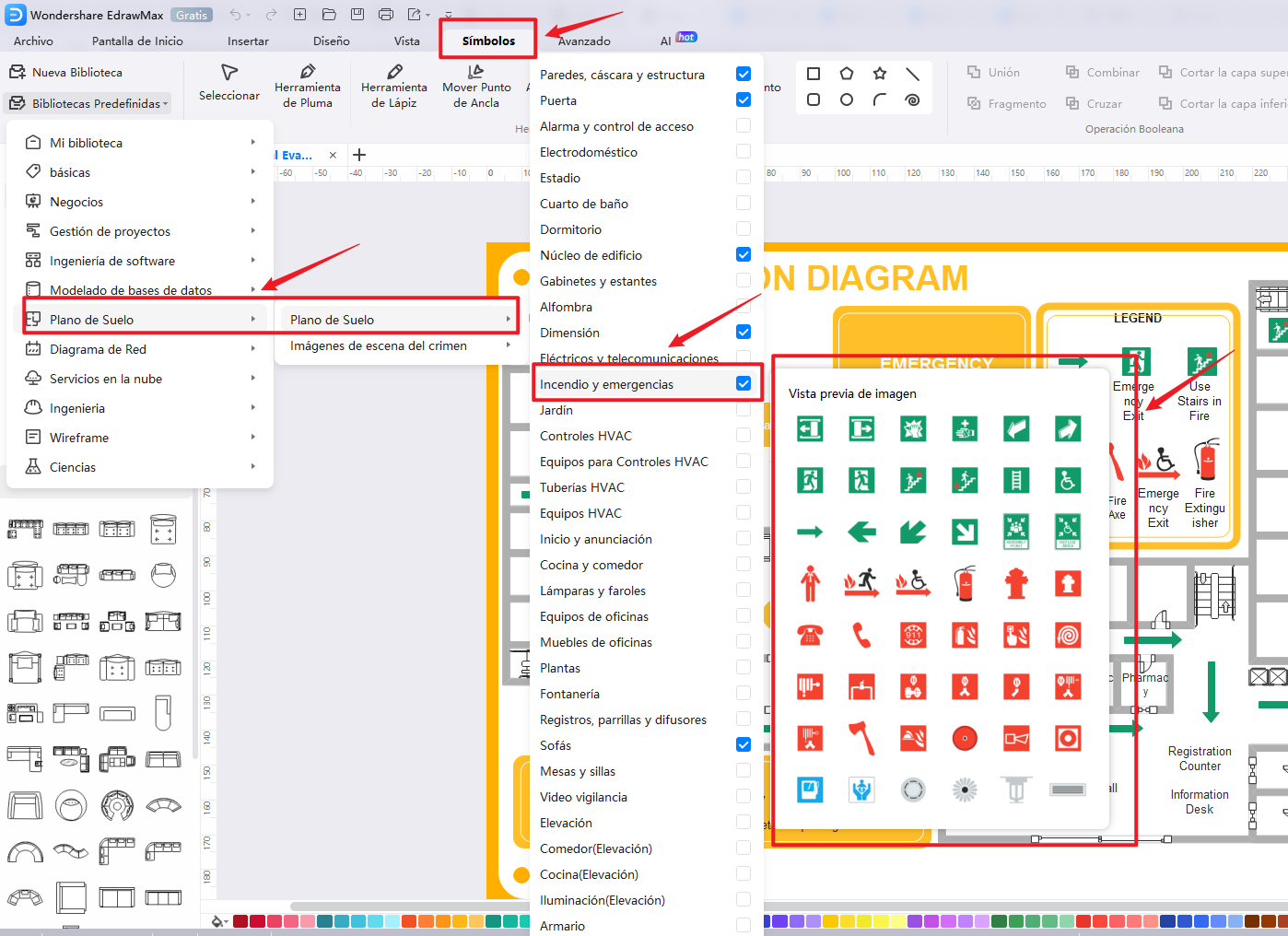Choose the star shape tool

point(880,74)
